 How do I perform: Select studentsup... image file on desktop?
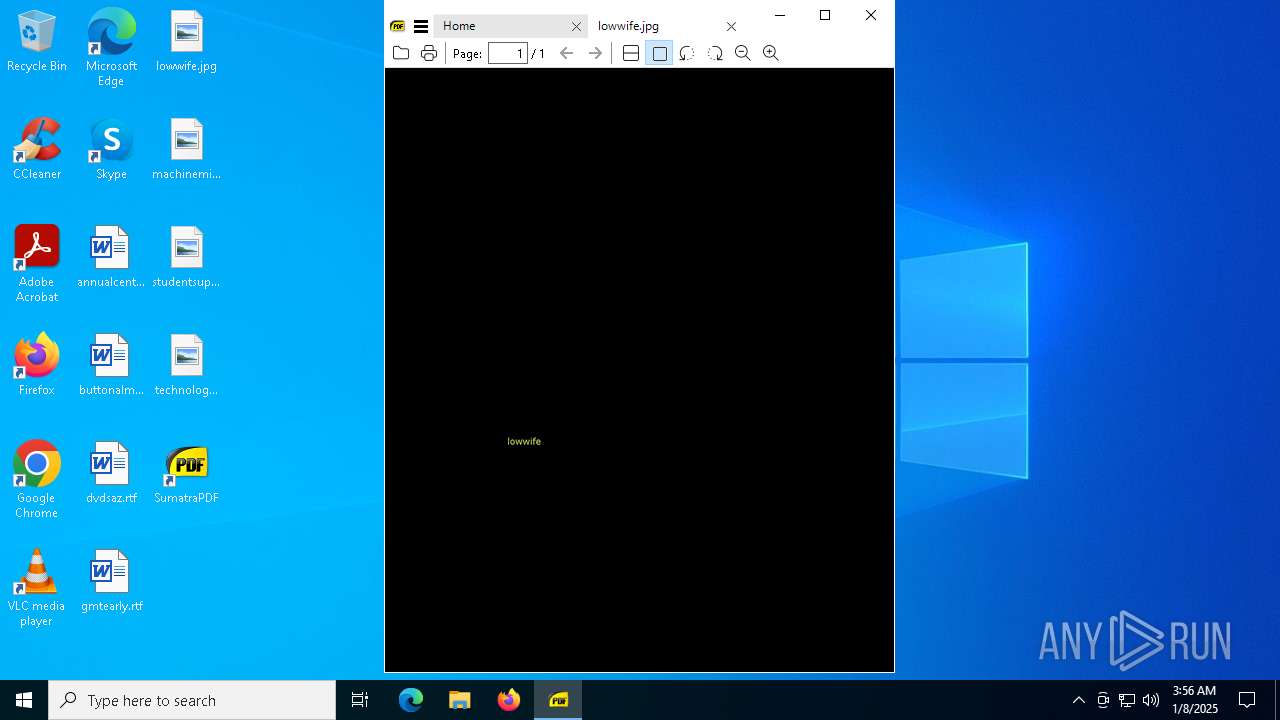186,258
